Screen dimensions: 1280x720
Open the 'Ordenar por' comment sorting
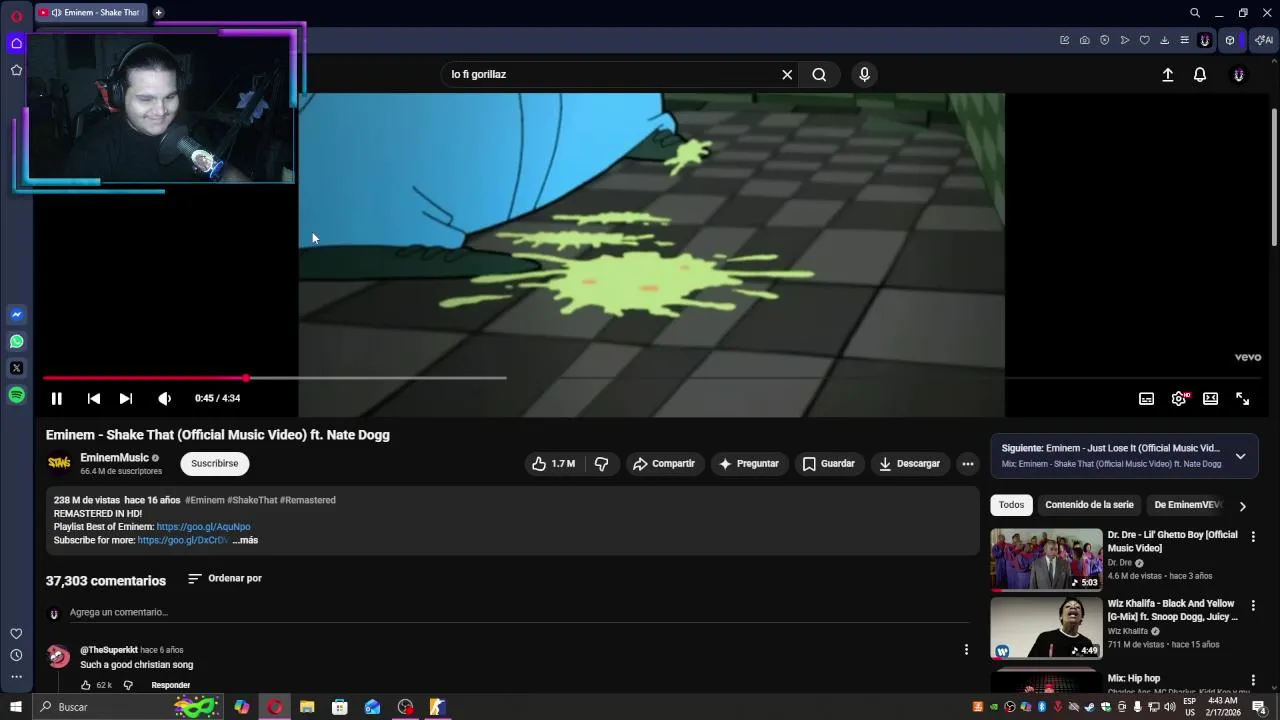coord(225,578)
